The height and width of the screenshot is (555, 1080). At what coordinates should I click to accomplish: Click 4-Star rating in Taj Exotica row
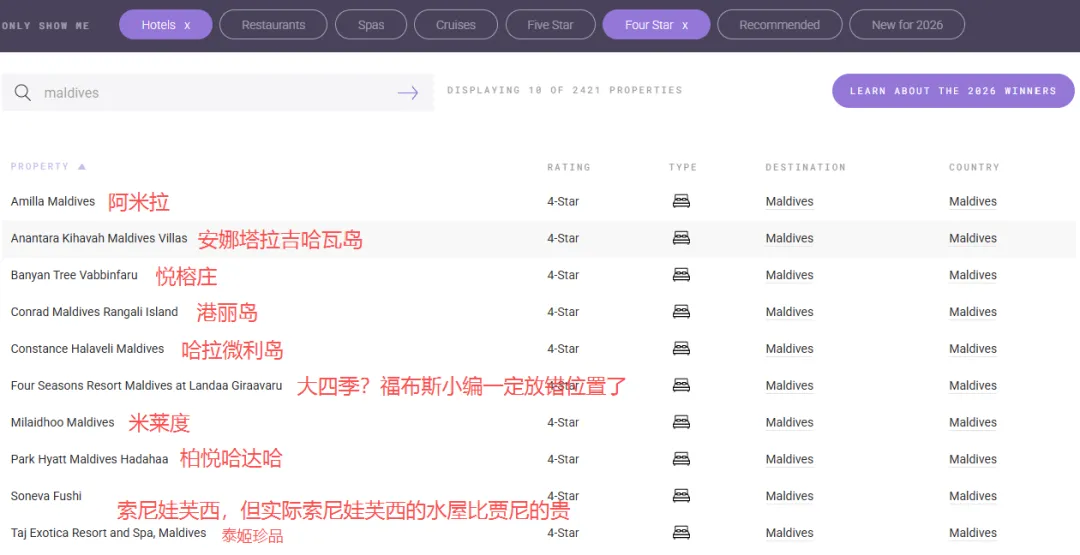pyautogui.click(x=563, y=533)
